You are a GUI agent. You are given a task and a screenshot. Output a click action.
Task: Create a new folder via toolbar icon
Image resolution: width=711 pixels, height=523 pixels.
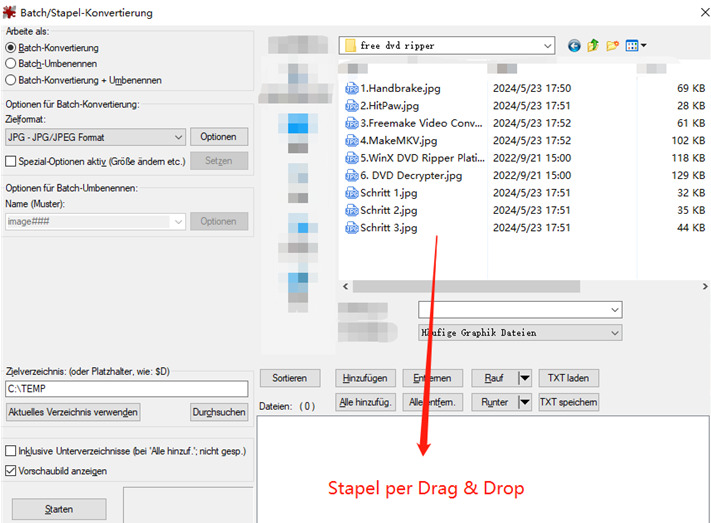[613, 45]
